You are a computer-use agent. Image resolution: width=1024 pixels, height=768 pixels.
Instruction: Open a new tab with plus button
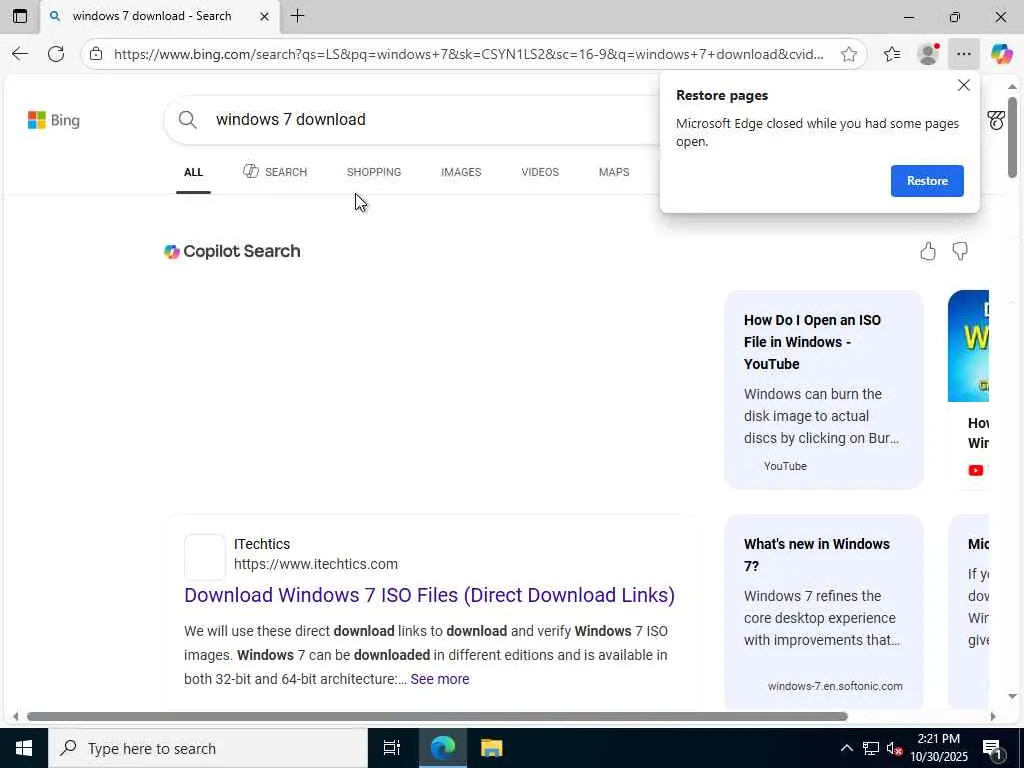coord(297,16)
